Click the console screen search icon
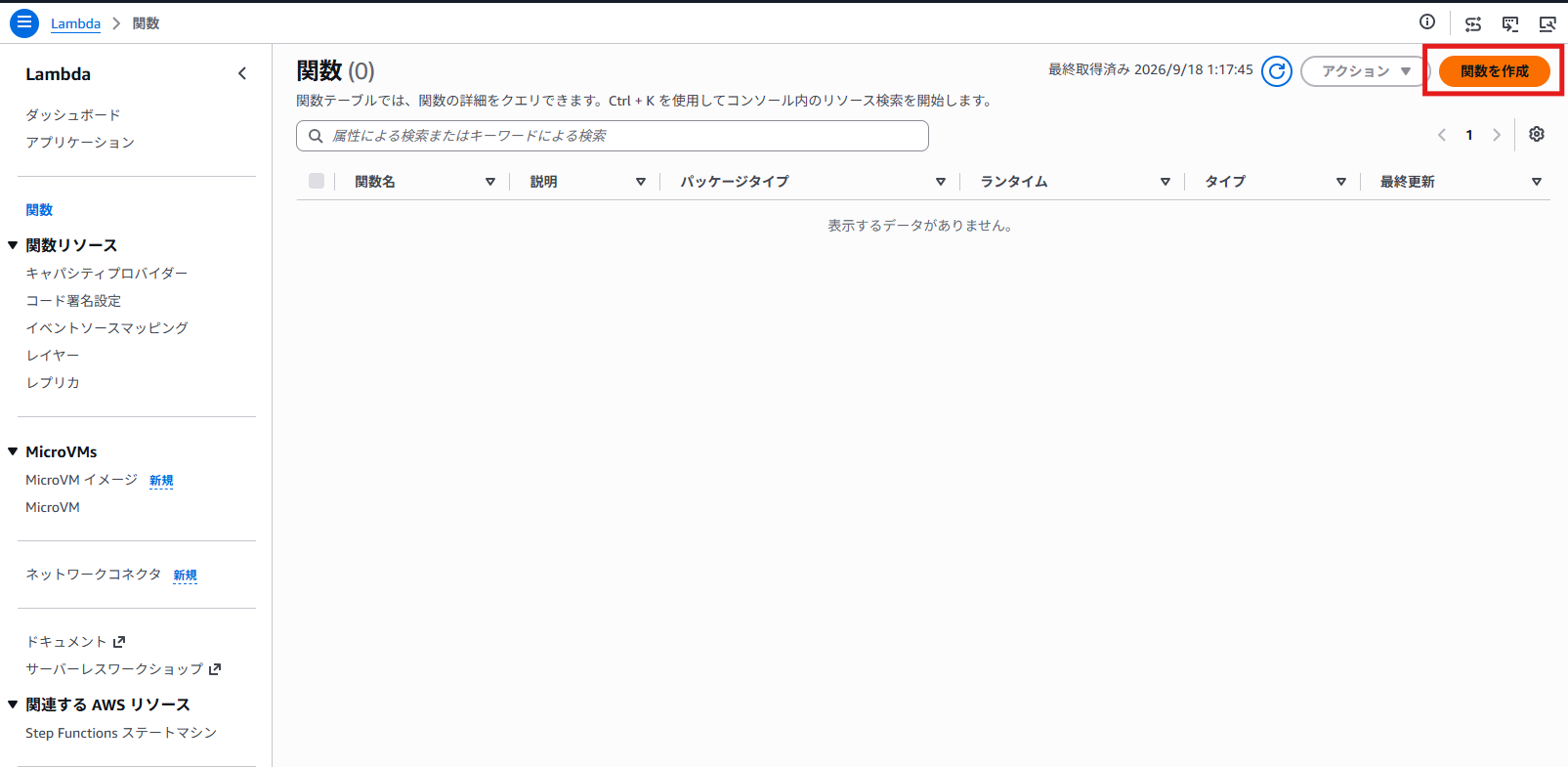The height and width of the screenshot is (767, 1568). [x=1547, y=23]
